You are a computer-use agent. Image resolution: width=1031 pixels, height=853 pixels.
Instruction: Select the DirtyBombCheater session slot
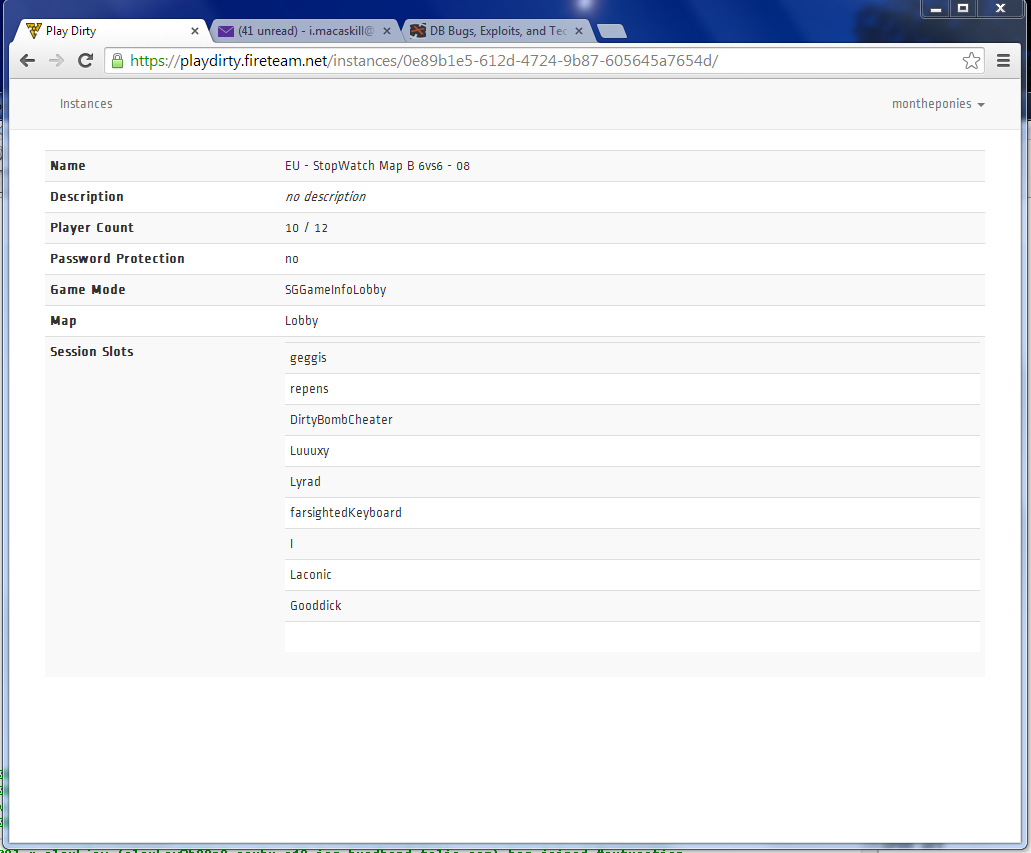[341, 420]
